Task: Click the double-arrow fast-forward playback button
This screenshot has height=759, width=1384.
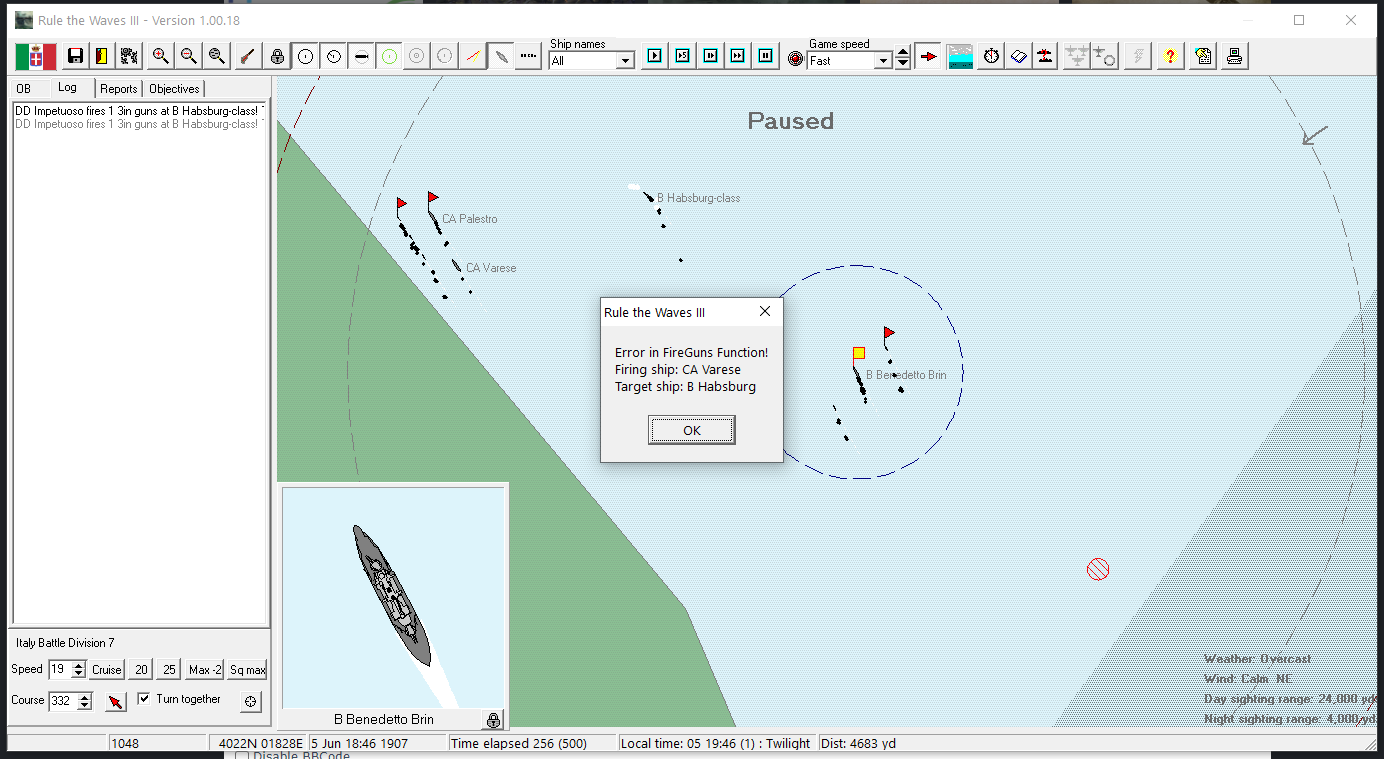Action: 737,57
